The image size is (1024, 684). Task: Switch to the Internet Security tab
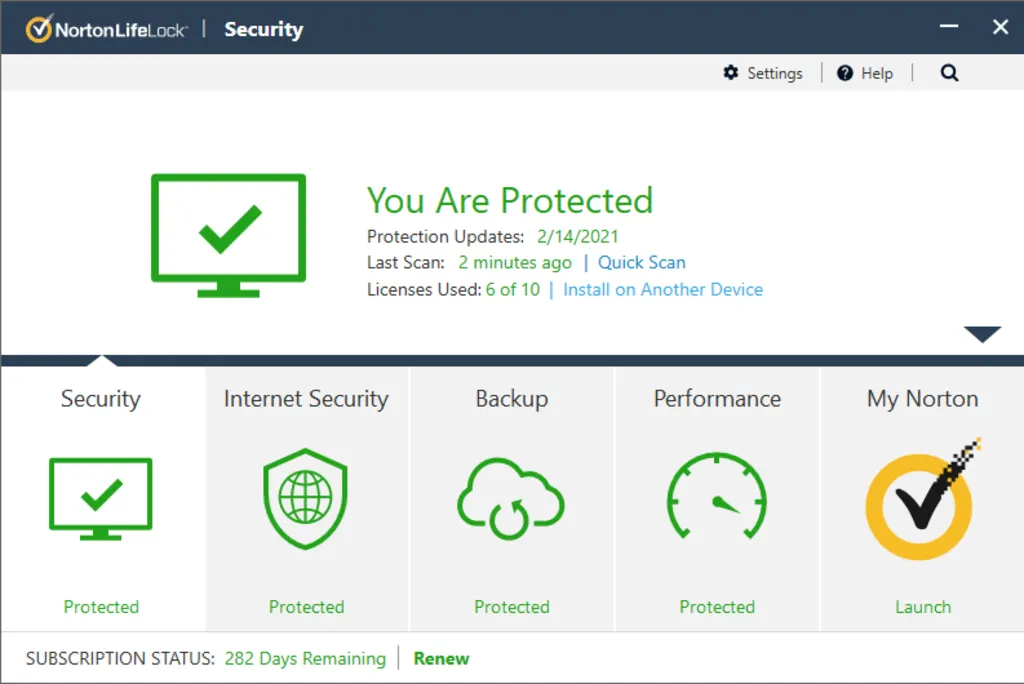(306, 398)
